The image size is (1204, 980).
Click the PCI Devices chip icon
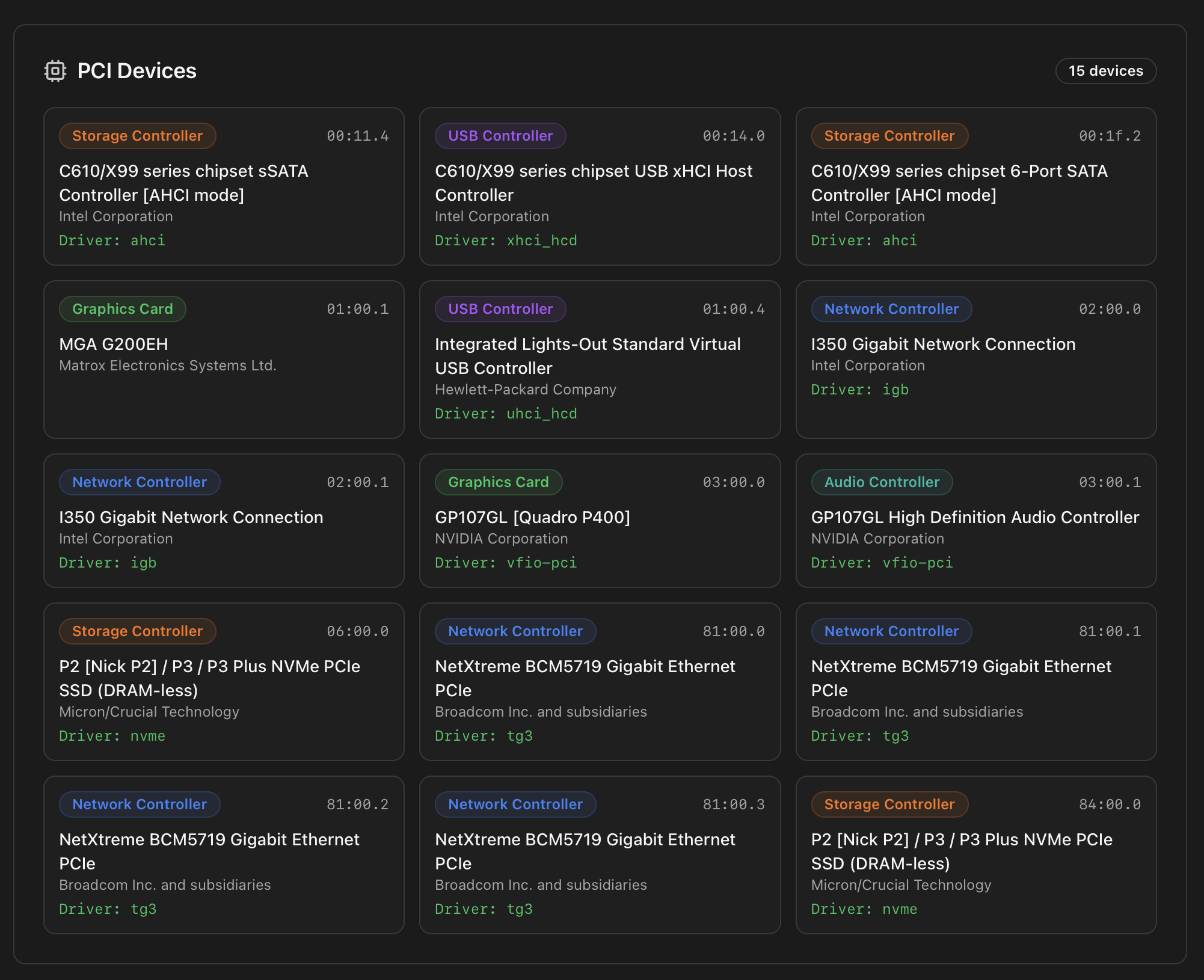point(55,71)
